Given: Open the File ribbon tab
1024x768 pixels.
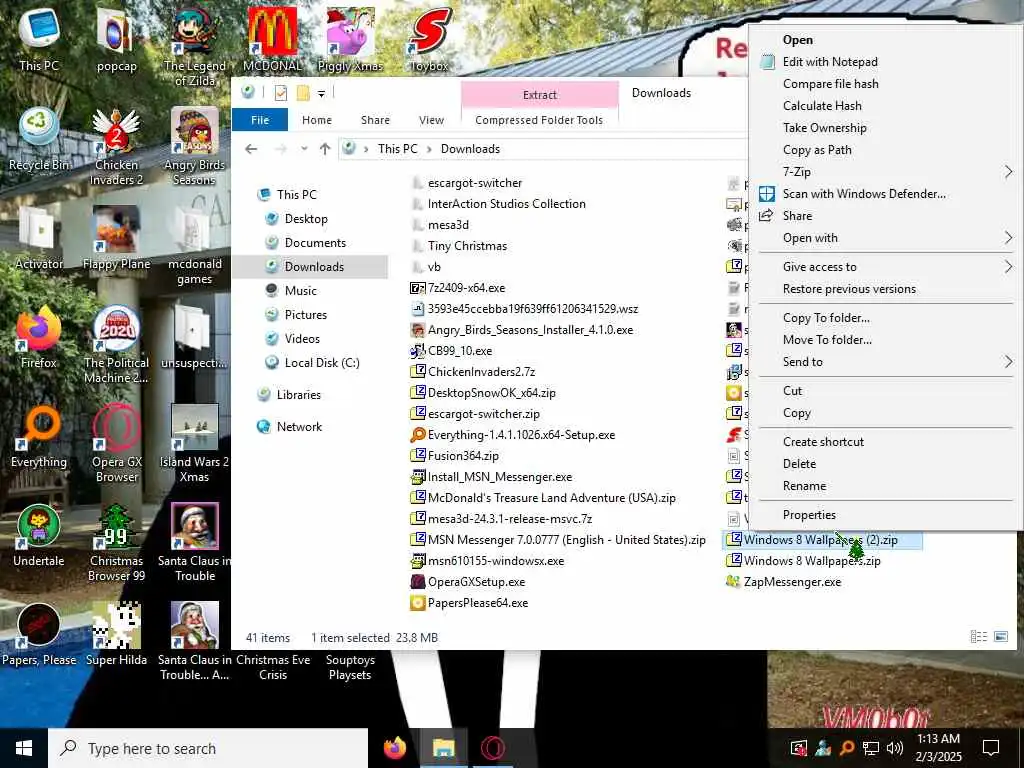Looking at the screenshot, I should [x=260, y=120].
